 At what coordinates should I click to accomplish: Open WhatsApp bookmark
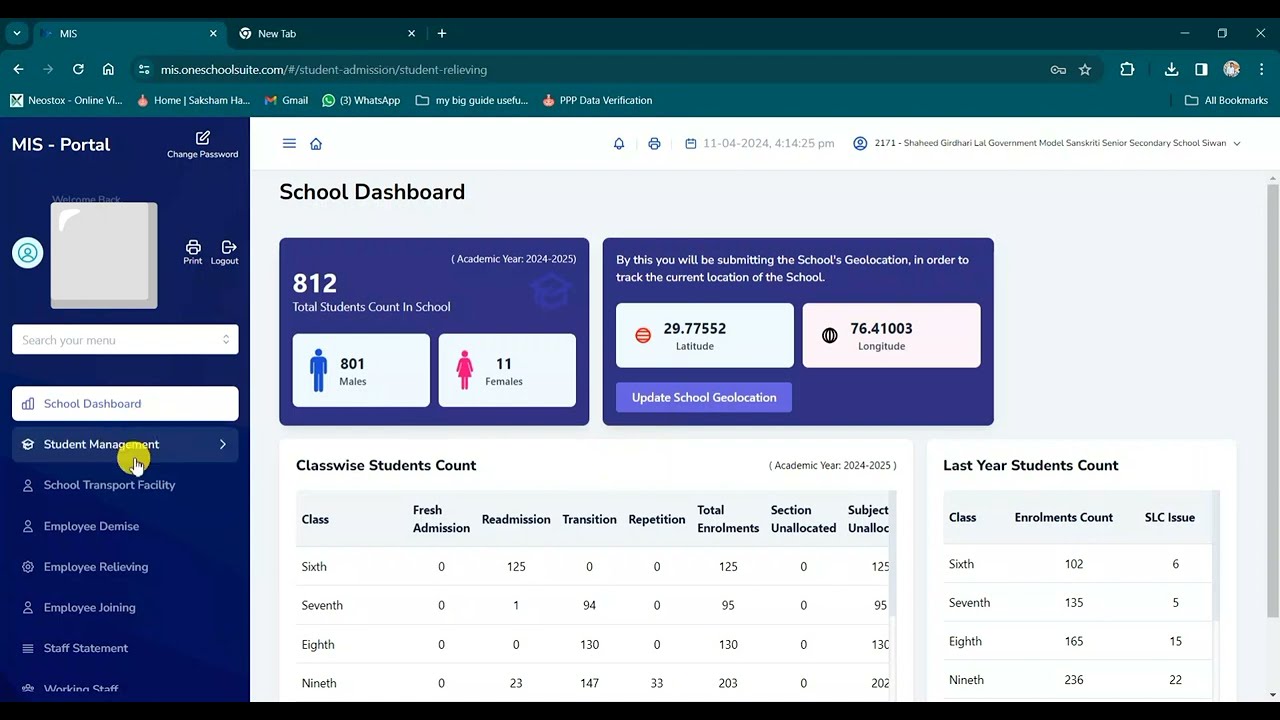pyautogui.click(x=360, y=100)
